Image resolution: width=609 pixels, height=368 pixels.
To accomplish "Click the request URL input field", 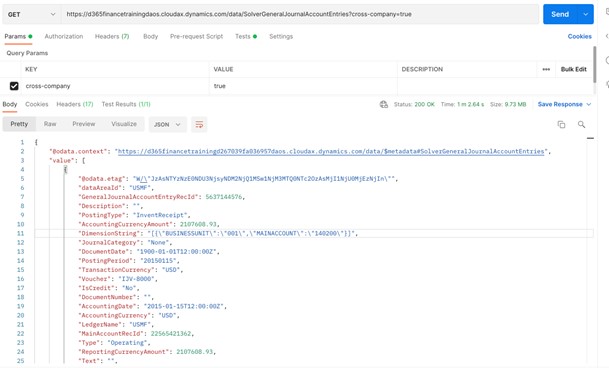I will coord(300,14).
